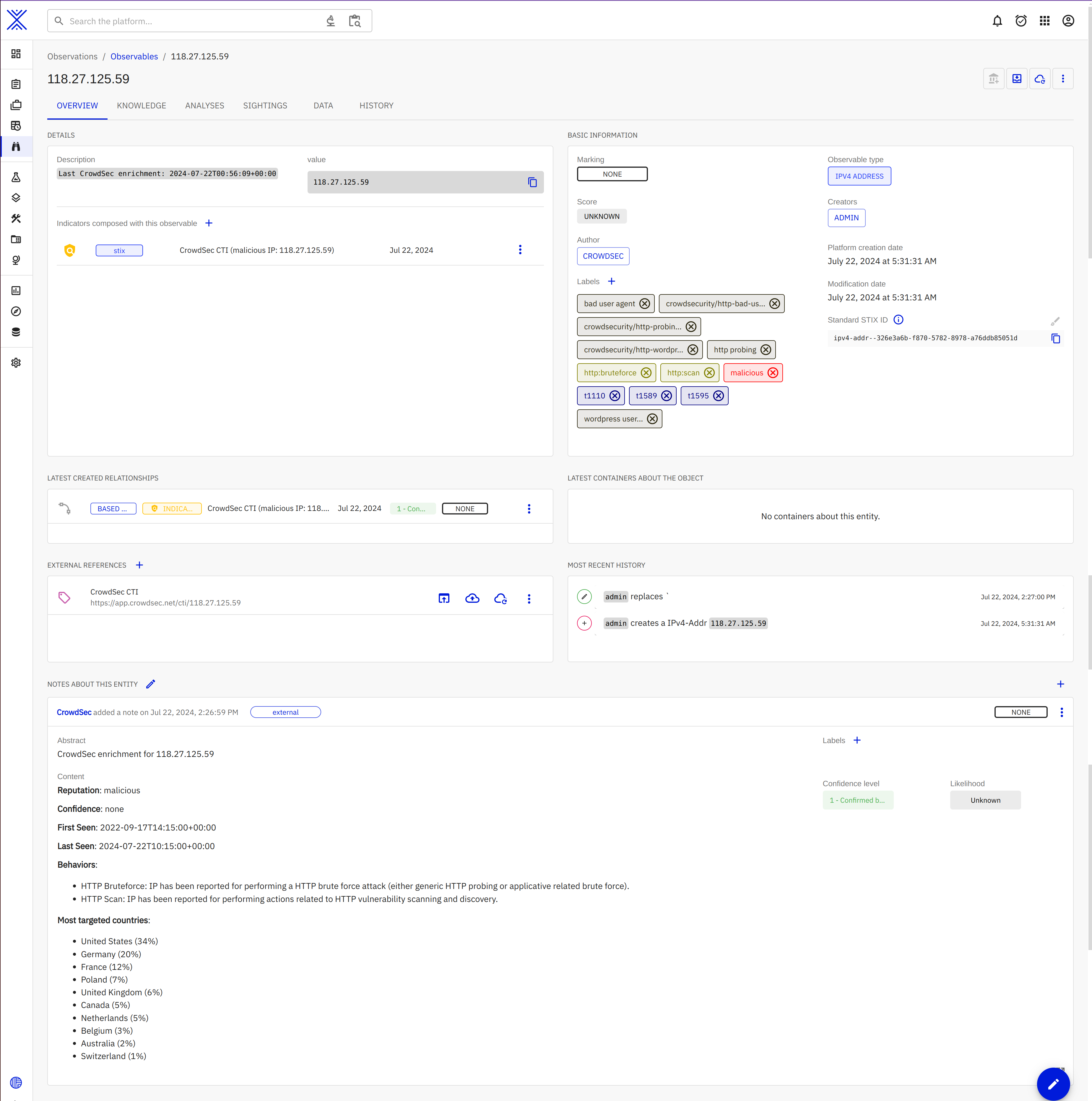Open the three-dot menu for the stix indicator
The height and width of the screenshot is (1101, 1092).
(x=519, y=250)
